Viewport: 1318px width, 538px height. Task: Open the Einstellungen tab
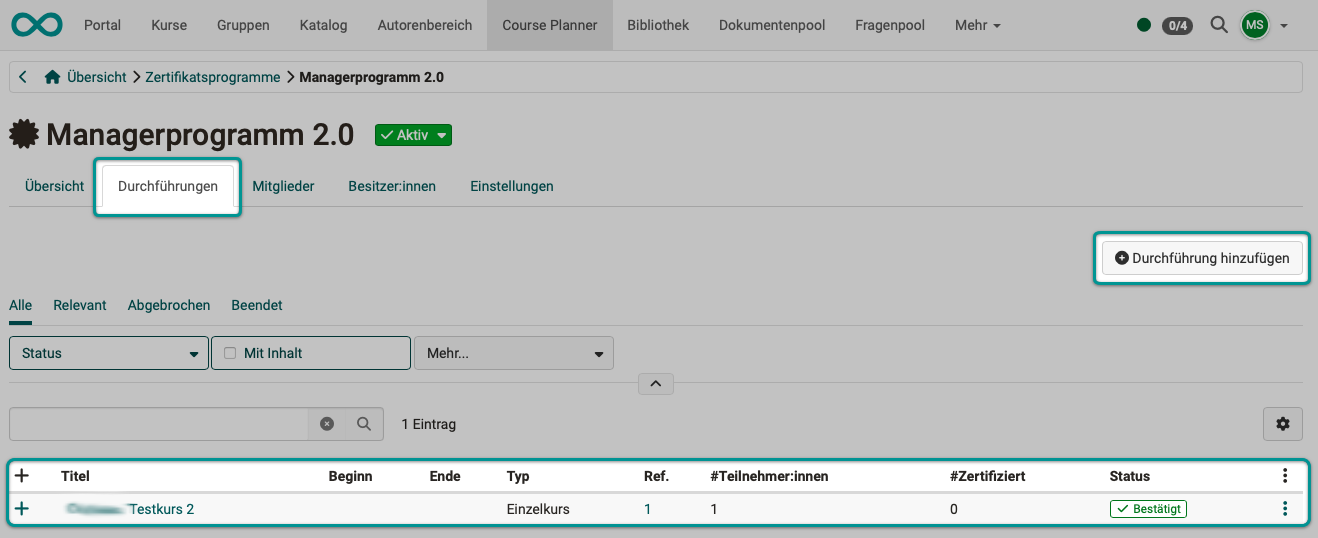pos(512,186)
